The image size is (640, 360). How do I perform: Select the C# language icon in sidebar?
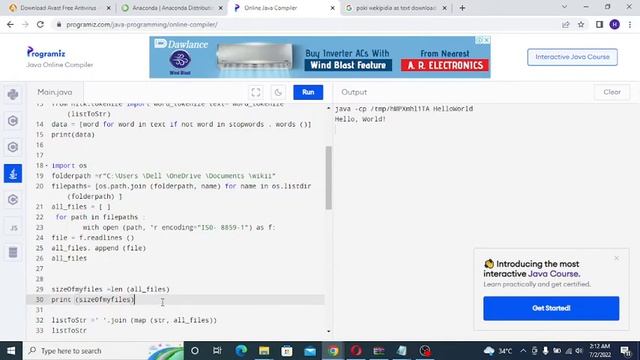pos(13,200)
